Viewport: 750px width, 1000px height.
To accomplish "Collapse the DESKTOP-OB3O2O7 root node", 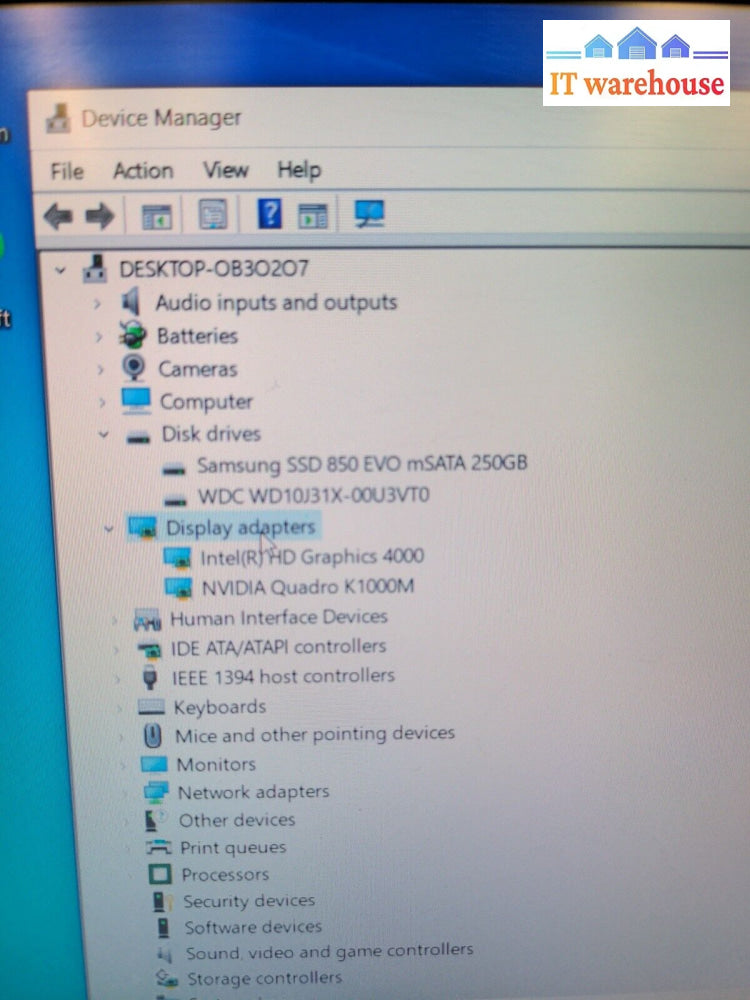I will pyautogui.click(x=62, y=270).
